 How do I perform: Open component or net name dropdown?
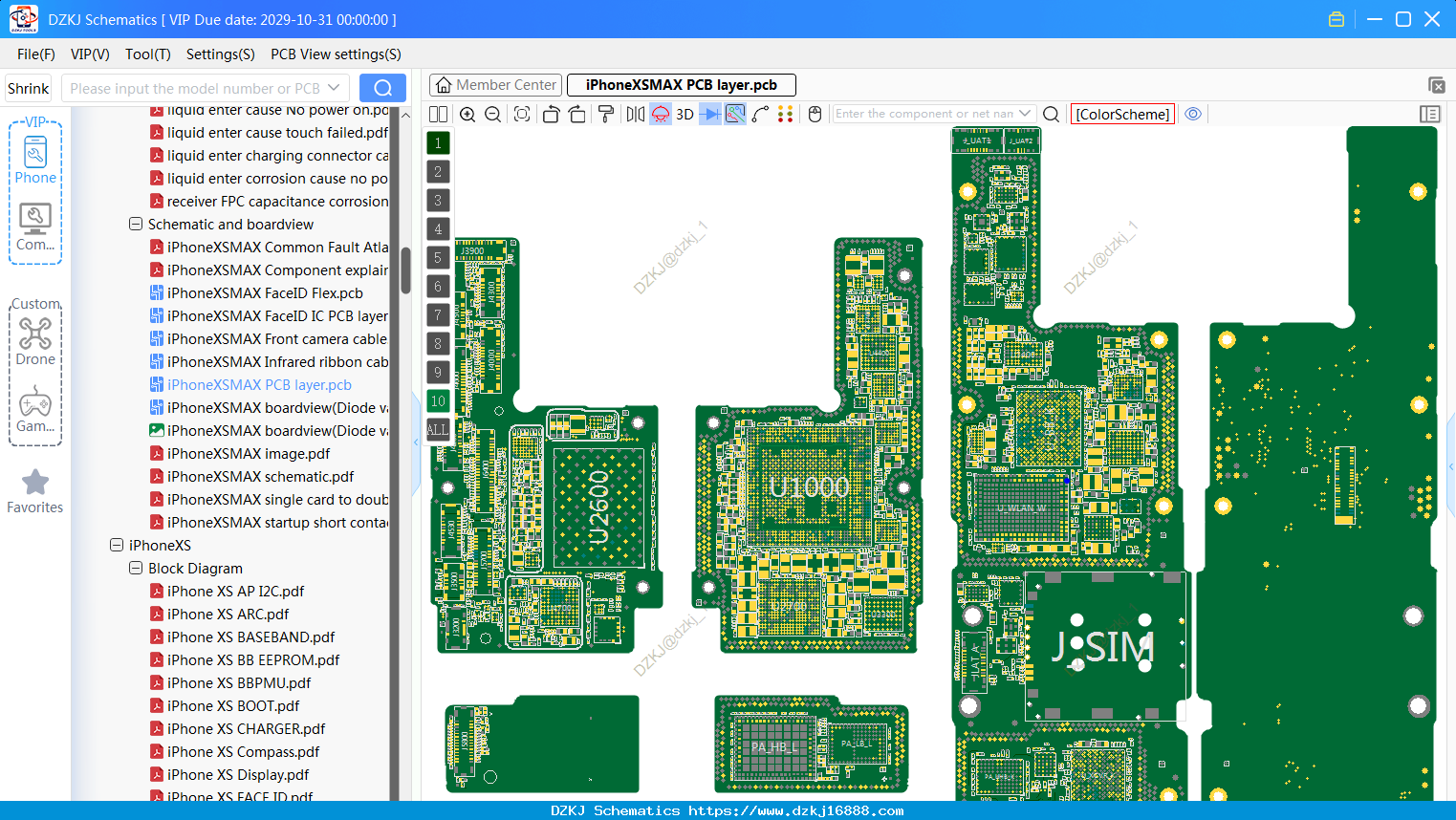1025,114
